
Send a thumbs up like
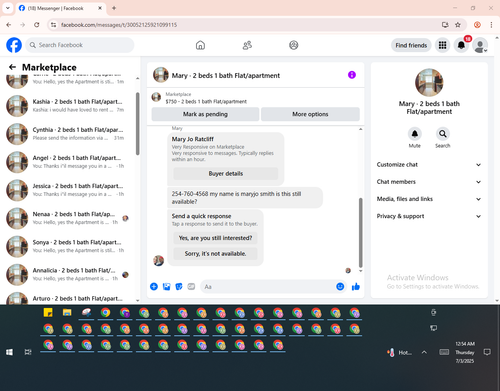pyautogui.click(x=356, y=286)
